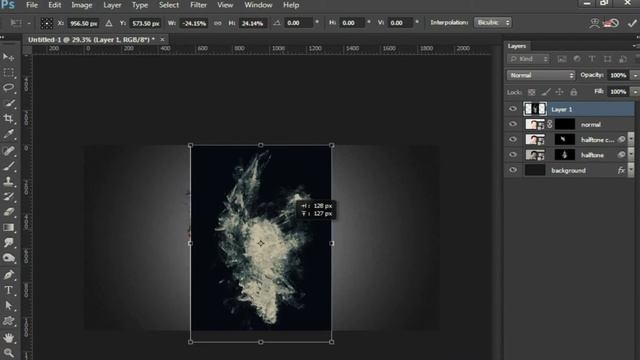The height and width of the screenshot is (360, 640).
Task: Click the Photoshop Ps logo
Action: pos(8,5)
